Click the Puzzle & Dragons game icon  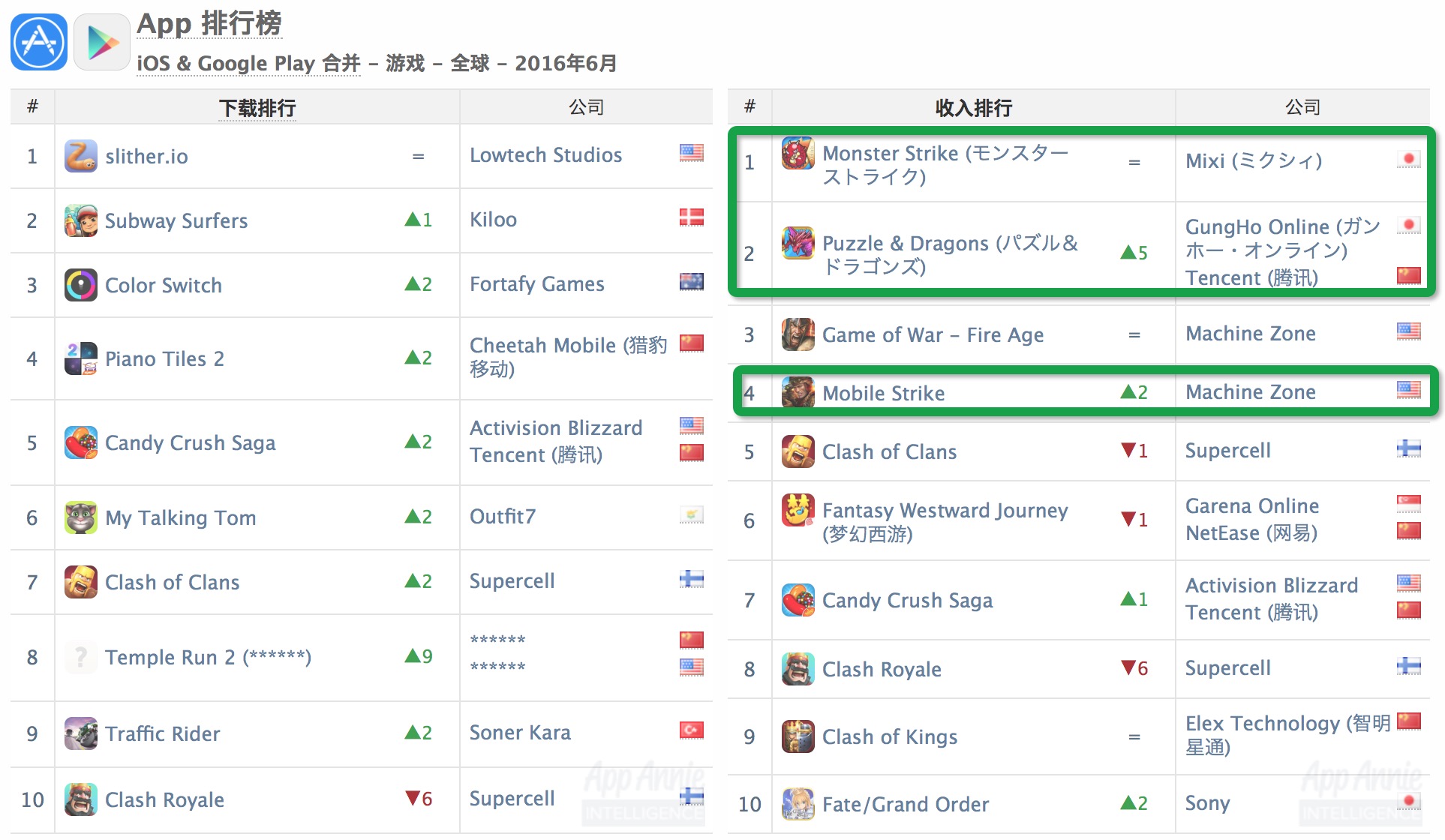click(798, 243)
